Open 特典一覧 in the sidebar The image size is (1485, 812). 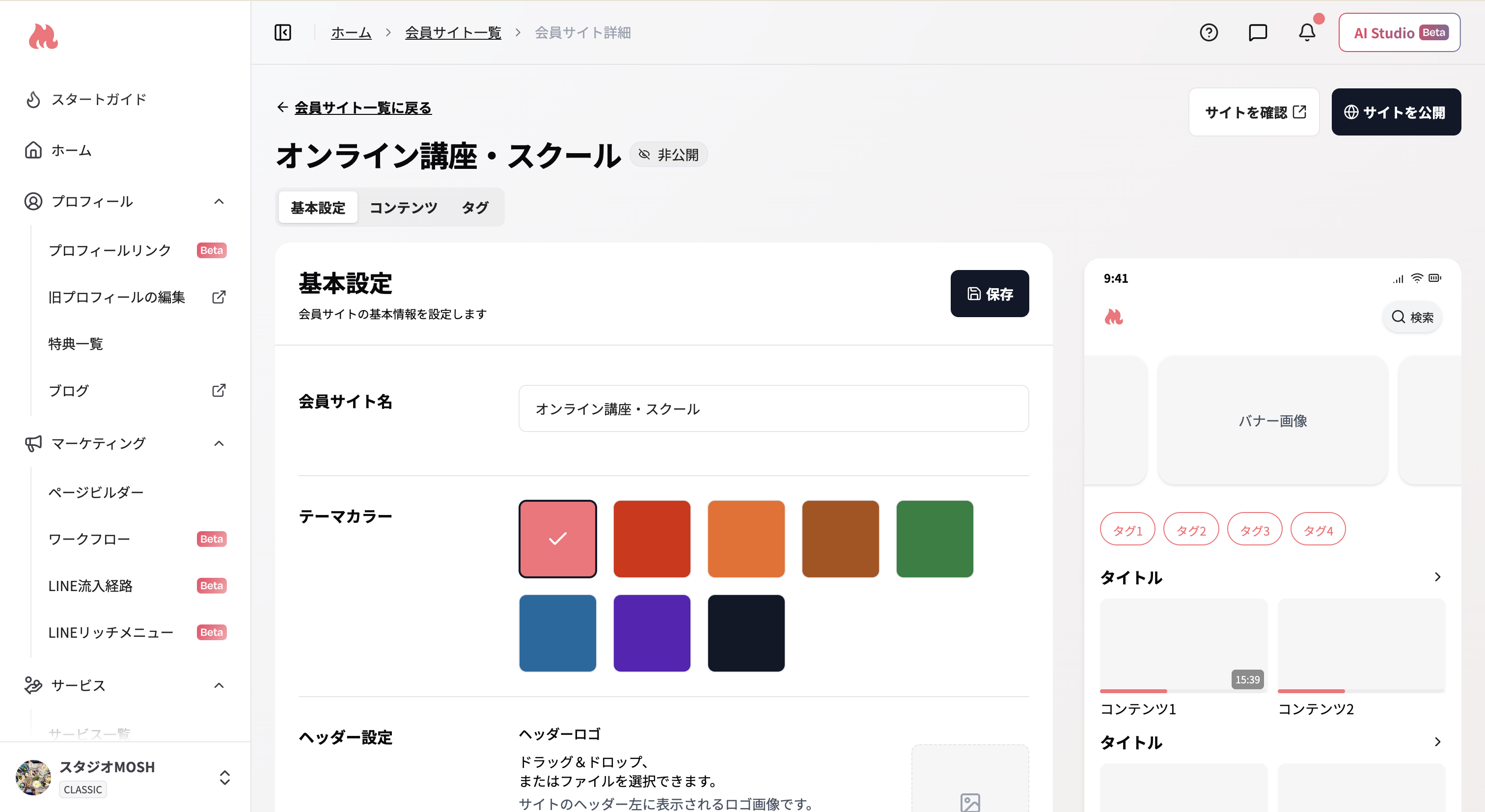click(76, 344)
